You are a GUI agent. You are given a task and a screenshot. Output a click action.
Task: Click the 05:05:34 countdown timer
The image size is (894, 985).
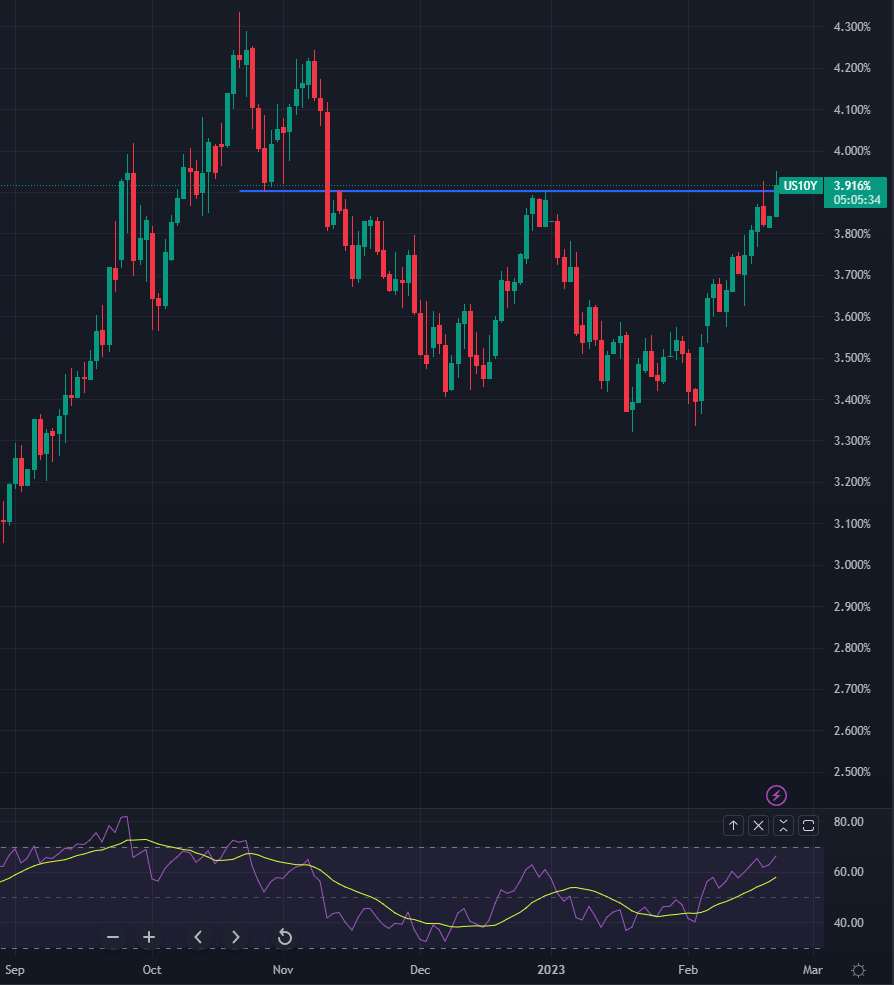857,200
